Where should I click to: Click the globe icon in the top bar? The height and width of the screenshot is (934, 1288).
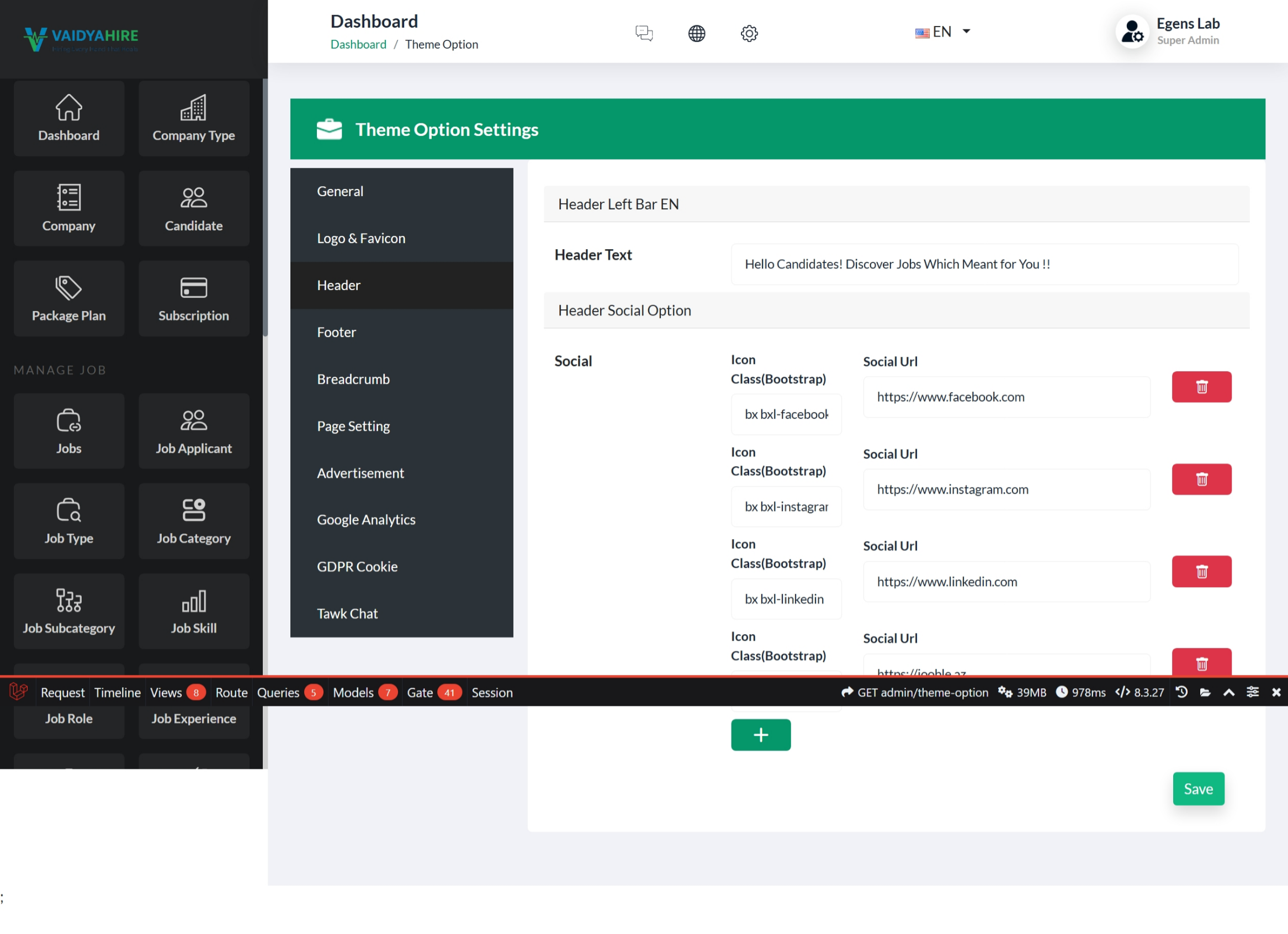(x=696, y=33)
